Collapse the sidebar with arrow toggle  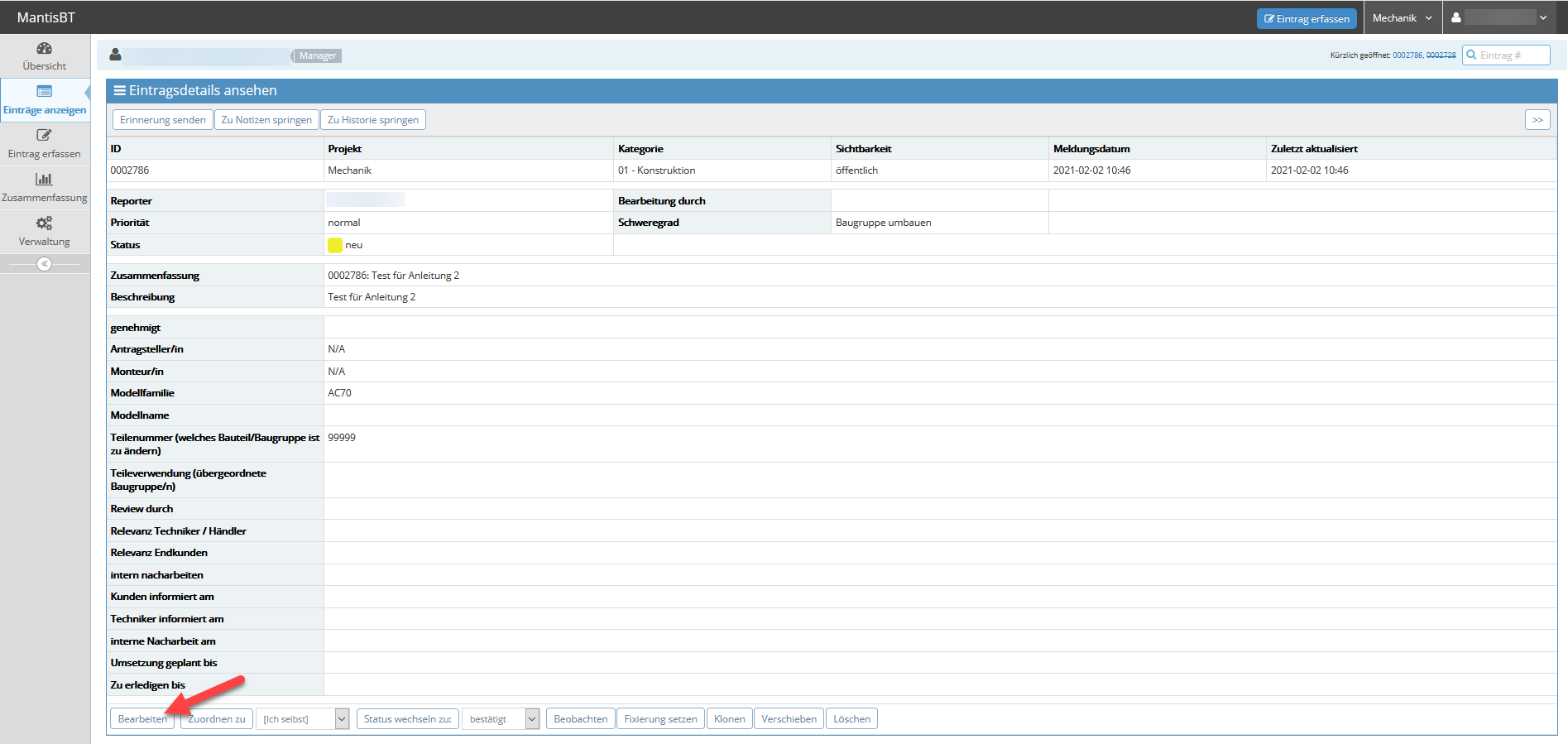[45, 264]
